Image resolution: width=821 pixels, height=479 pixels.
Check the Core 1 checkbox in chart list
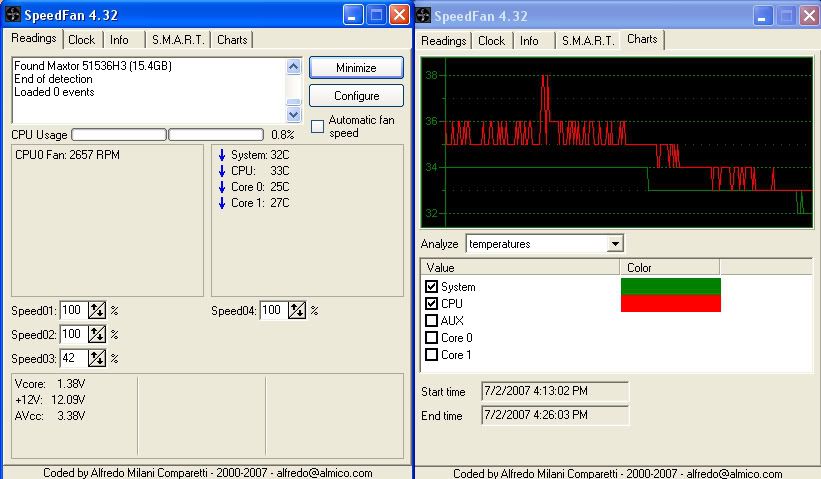(x=431, y=354)
